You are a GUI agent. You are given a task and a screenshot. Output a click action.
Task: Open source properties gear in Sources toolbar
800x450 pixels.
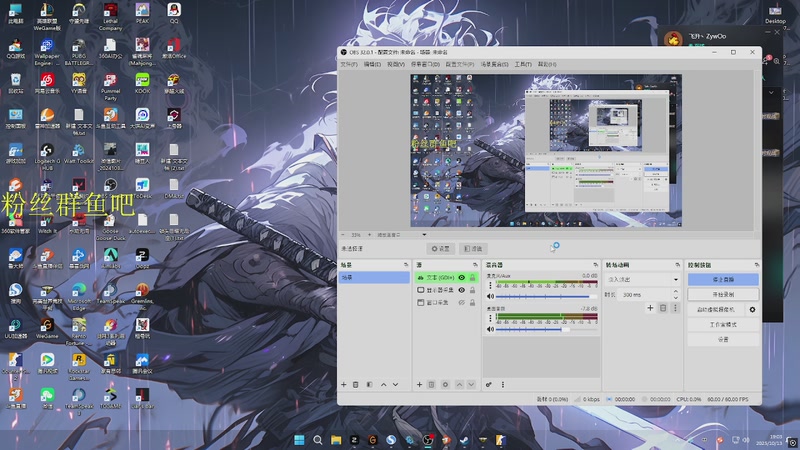pos(445,385)
